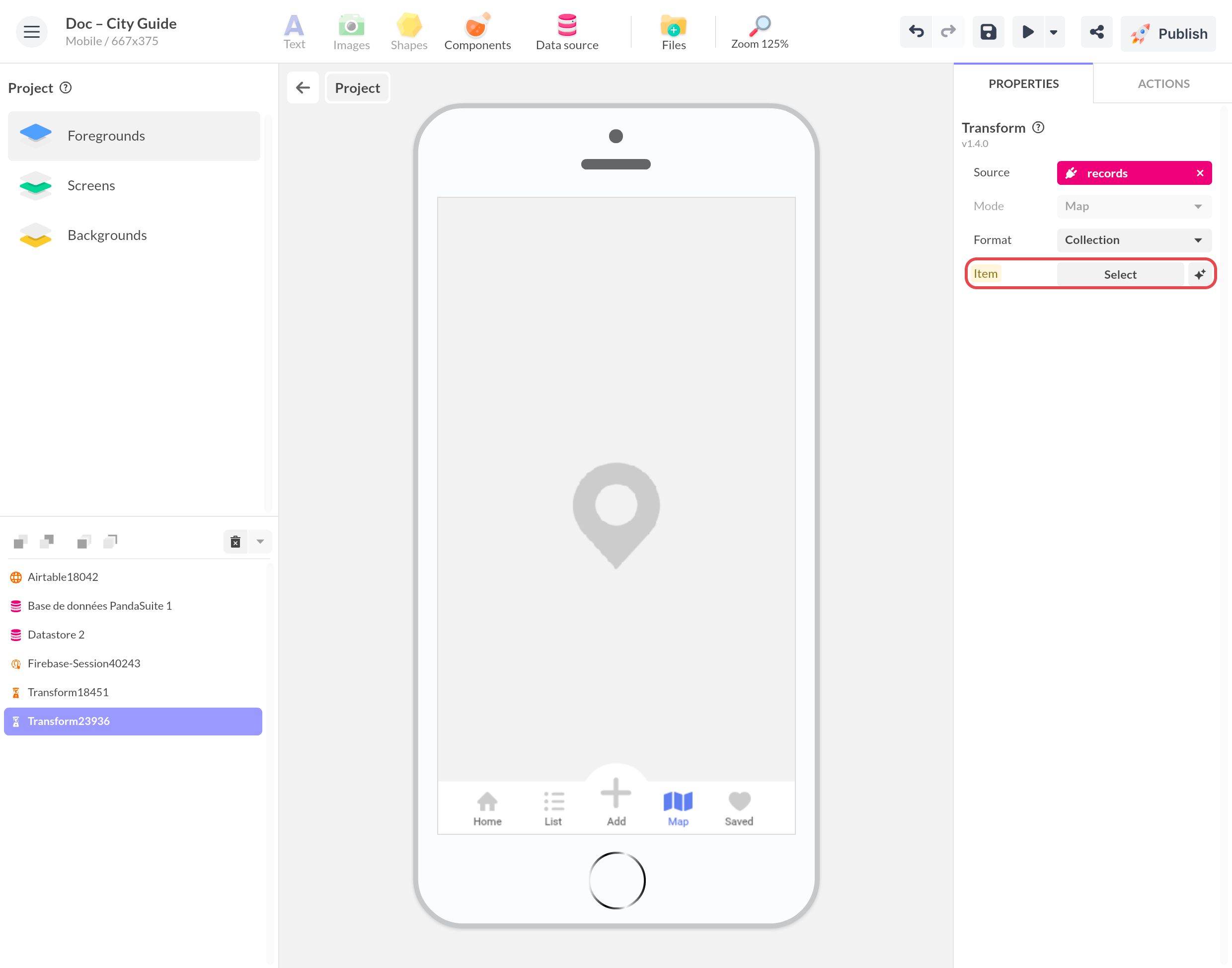Screen dimensions: 1232x968
Task: Select the Text tool
Action: tap(294, 32)
